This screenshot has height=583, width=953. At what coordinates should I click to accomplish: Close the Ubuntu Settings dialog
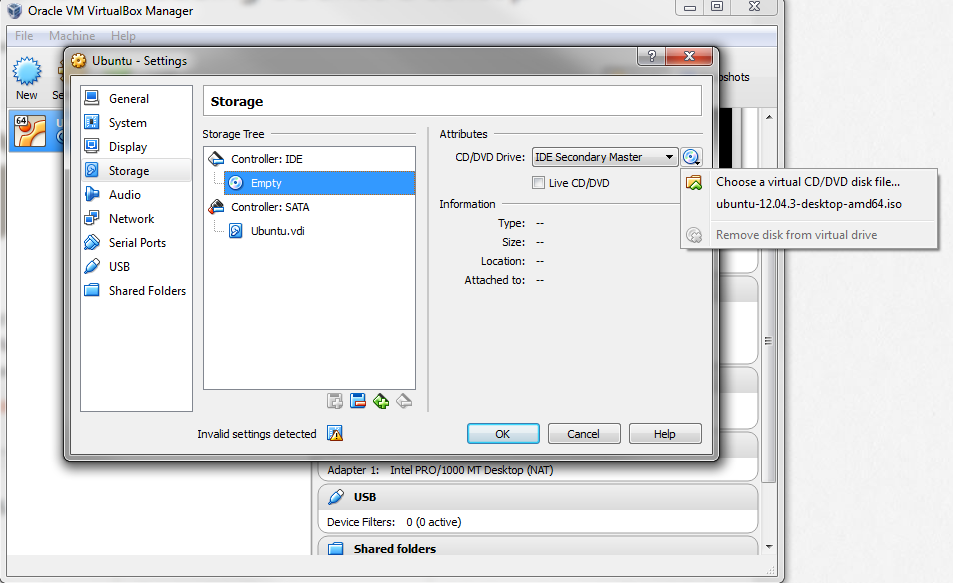coord(689,56)
